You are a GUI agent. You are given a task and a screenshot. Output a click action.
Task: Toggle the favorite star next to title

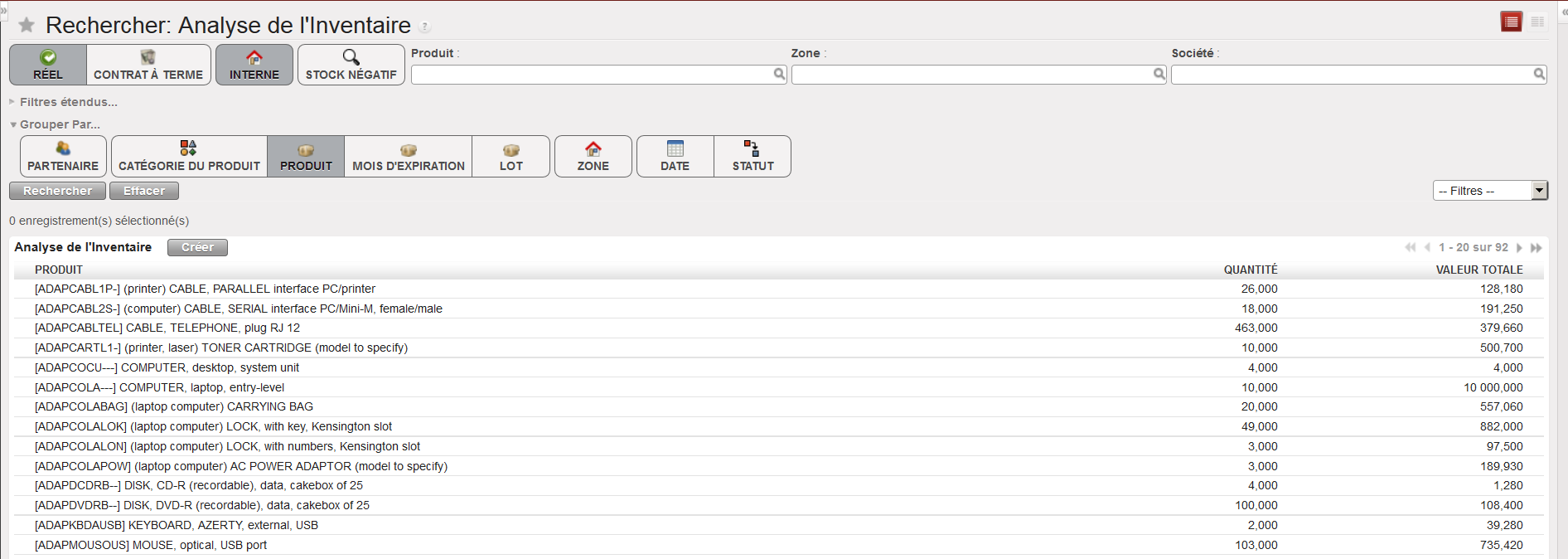[27, 25]
